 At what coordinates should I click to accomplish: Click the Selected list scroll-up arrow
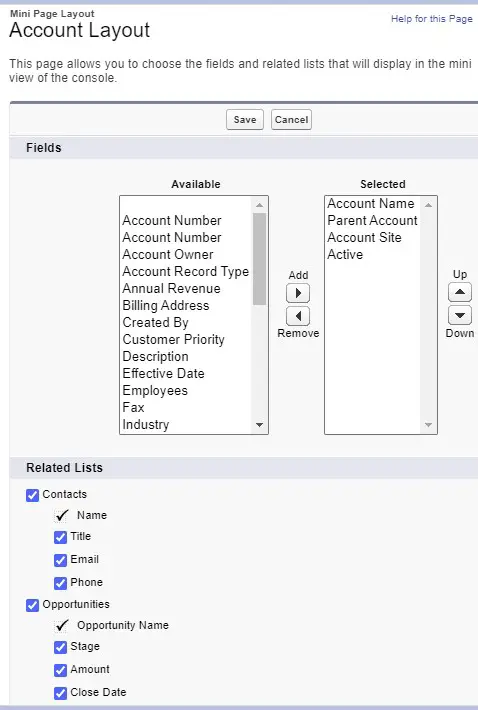(x=428, y=205)
